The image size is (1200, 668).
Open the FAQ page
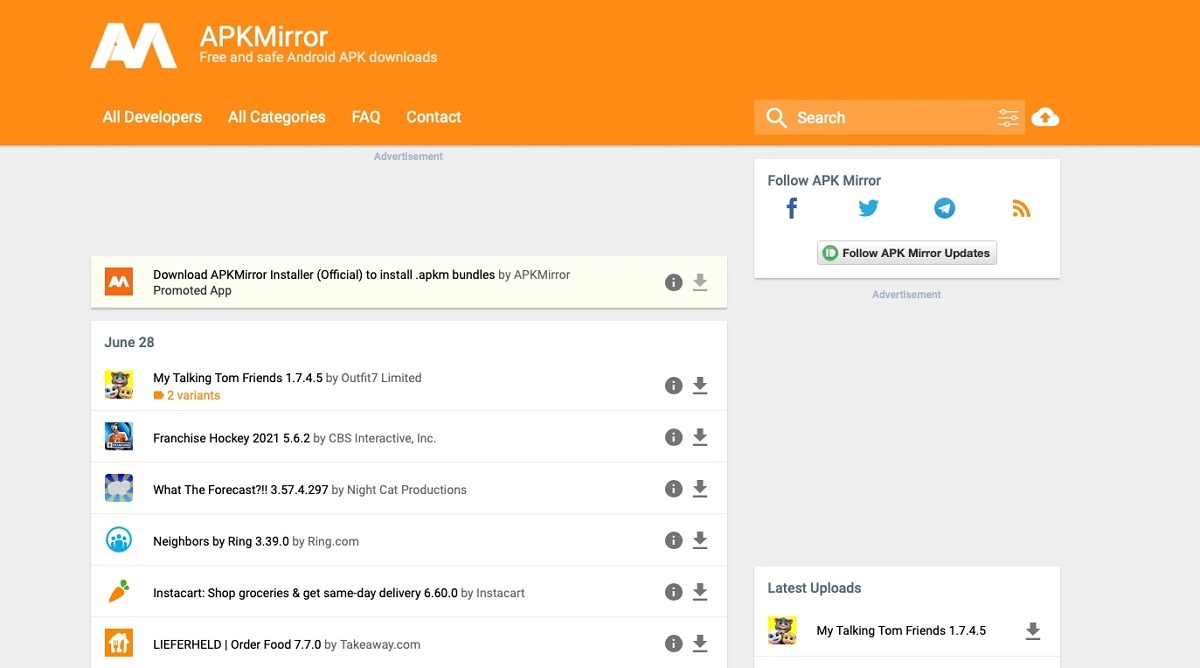point(366,117)
